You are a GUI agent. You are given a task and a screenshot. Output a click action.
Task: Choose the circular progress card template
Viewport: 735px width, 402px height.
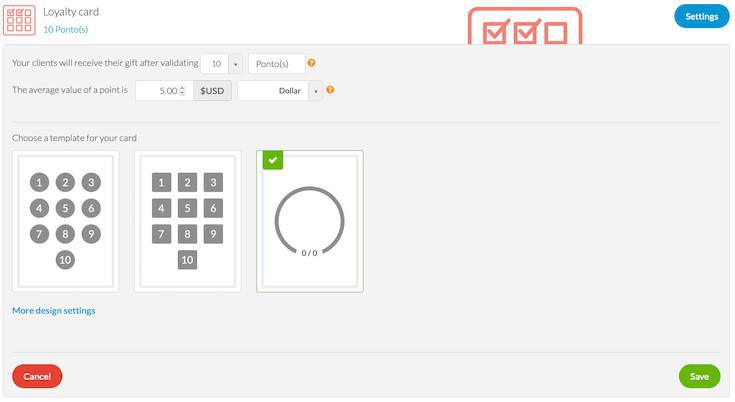pos(310,221)
